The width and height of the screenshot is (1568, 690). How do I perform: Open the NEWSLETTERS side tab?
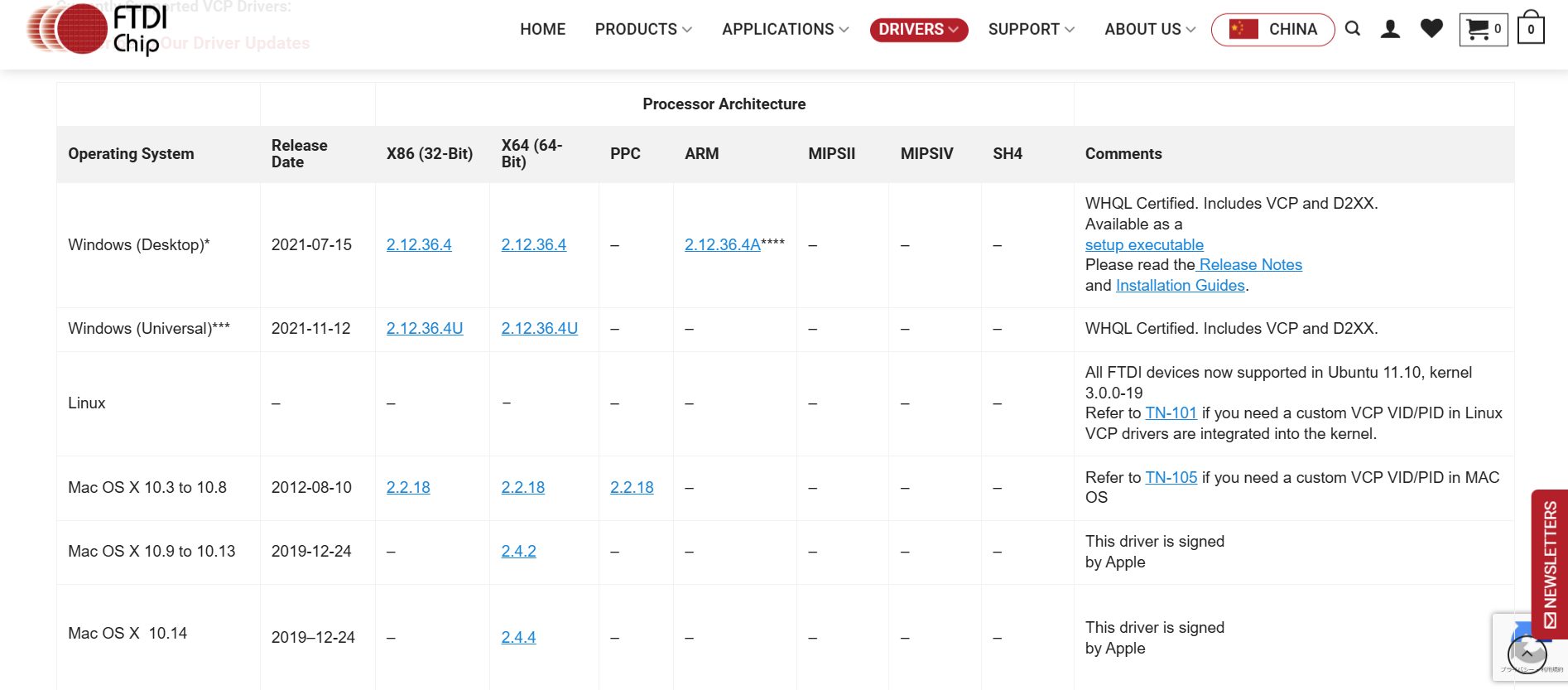pyautogui.click(x=1550, y=564)
